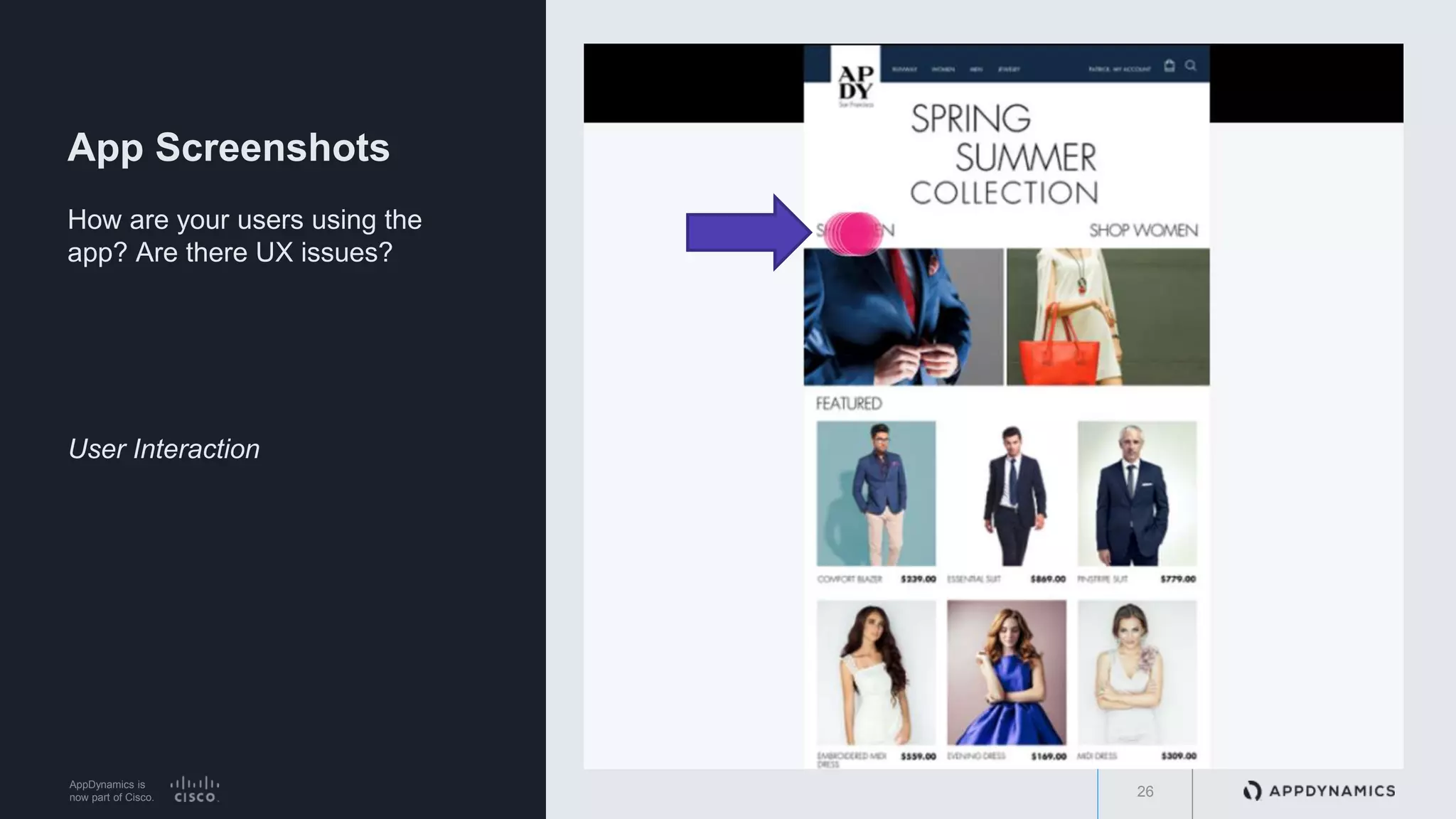
Task: Click the AppDynamics logo at bottom right
Action: tap(1319, 791)
